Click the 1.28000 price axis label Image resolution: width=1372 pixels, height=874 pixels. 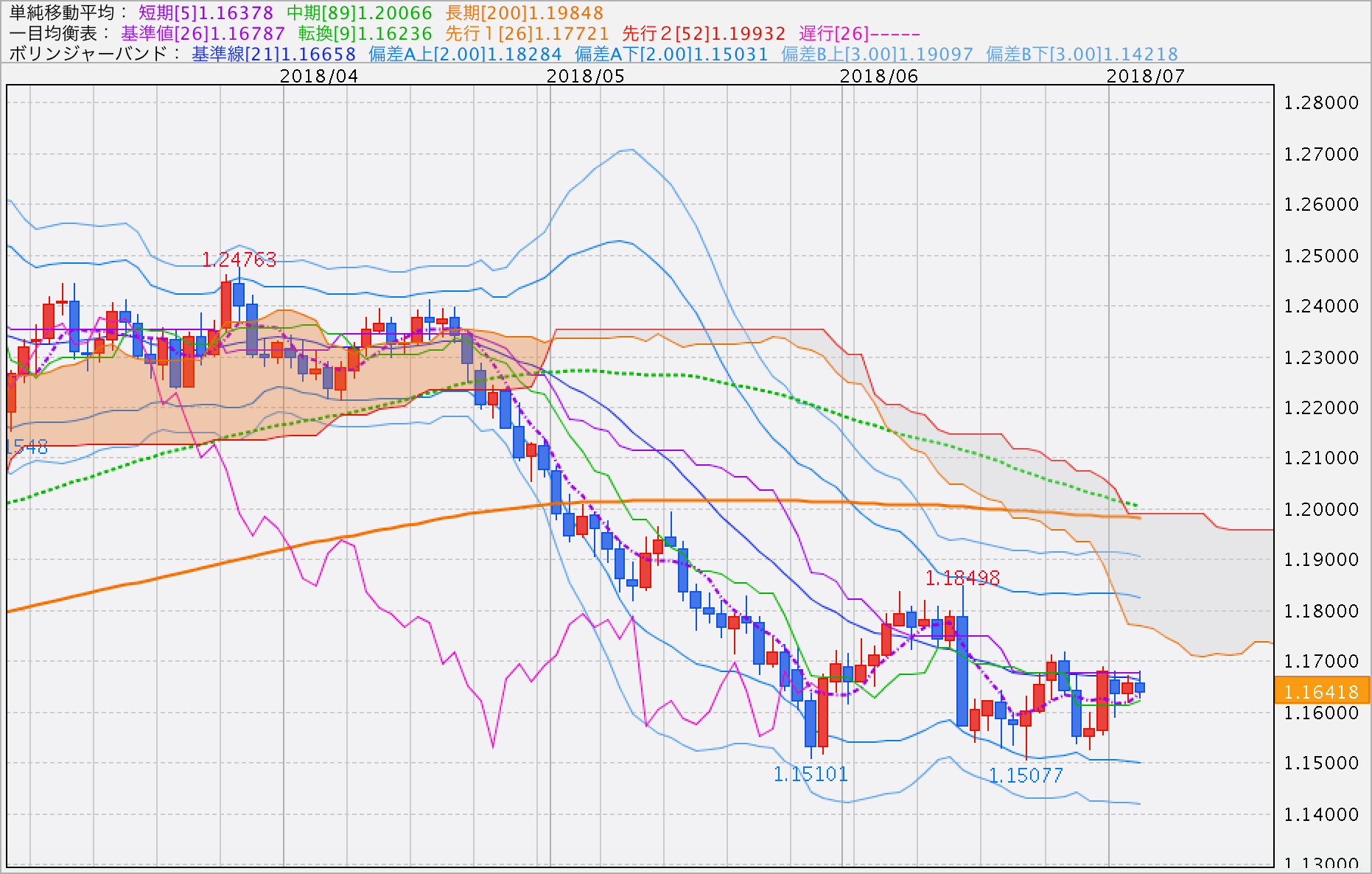coord(1321,102)
